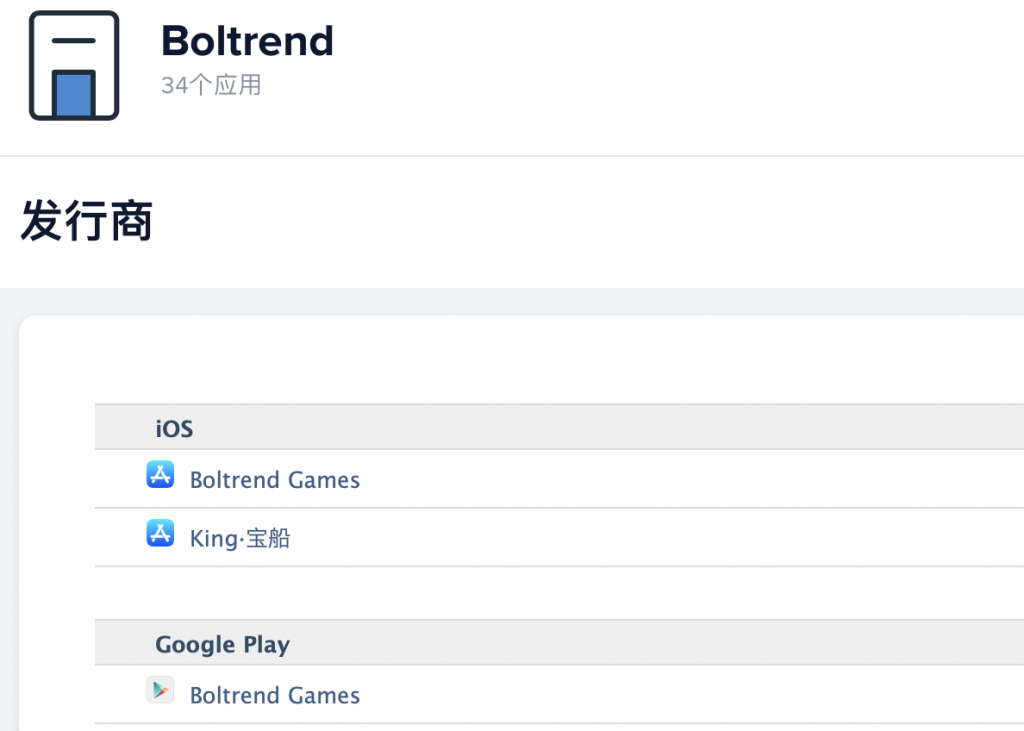
Task: Open the King·宝船 publisher link
Action: (240, 538)
